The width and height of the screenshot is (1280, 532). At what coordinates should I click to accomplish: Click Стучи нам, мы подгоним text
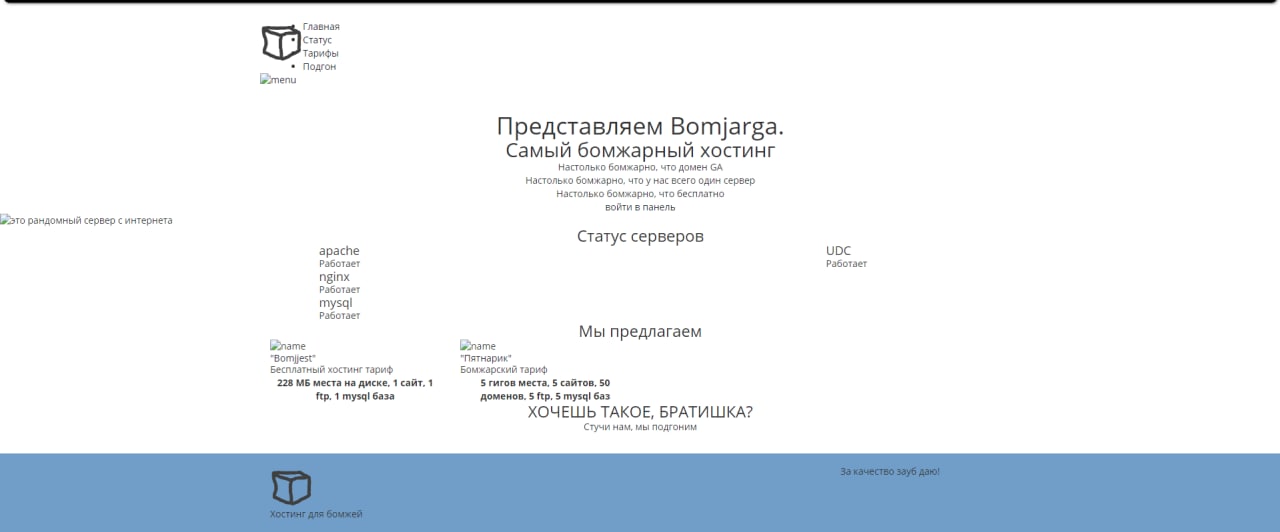[640, 427]
